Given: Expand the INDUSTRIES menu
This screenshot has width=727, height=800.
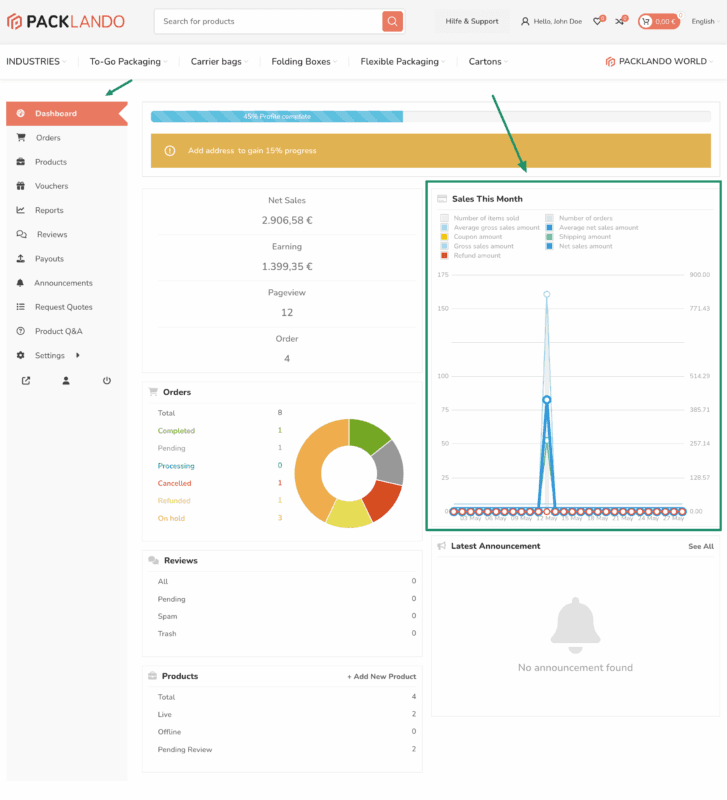Looking at the screenshot, I should click(36, 62).
